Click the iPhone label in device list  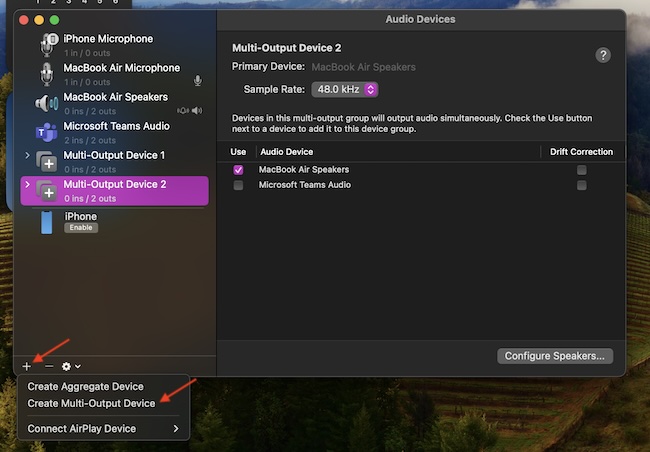coord(80,216)
